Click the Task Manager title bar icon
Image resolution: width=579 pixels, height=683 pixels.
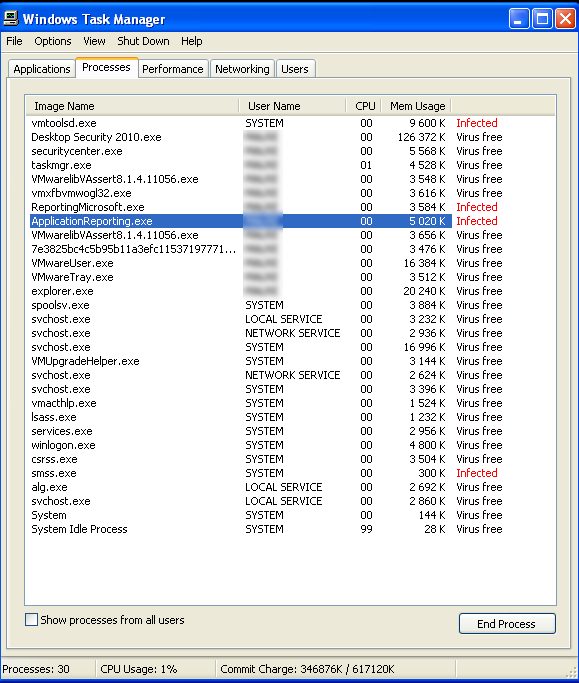[11, 18]
